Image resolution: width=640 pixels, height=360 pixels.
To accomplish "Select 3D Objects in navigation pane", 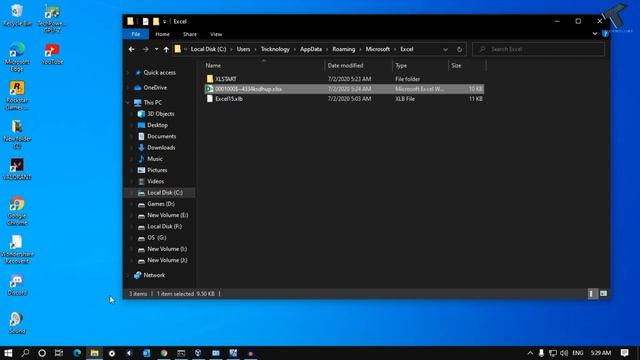I will [160, 114].
